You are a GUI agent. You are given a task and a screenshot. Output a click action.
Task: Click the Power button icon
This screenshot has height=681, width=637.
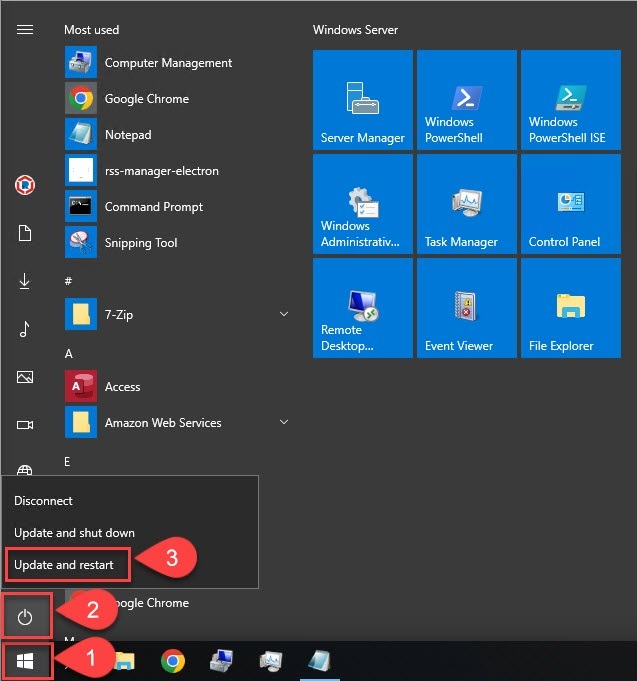(26, 617)
